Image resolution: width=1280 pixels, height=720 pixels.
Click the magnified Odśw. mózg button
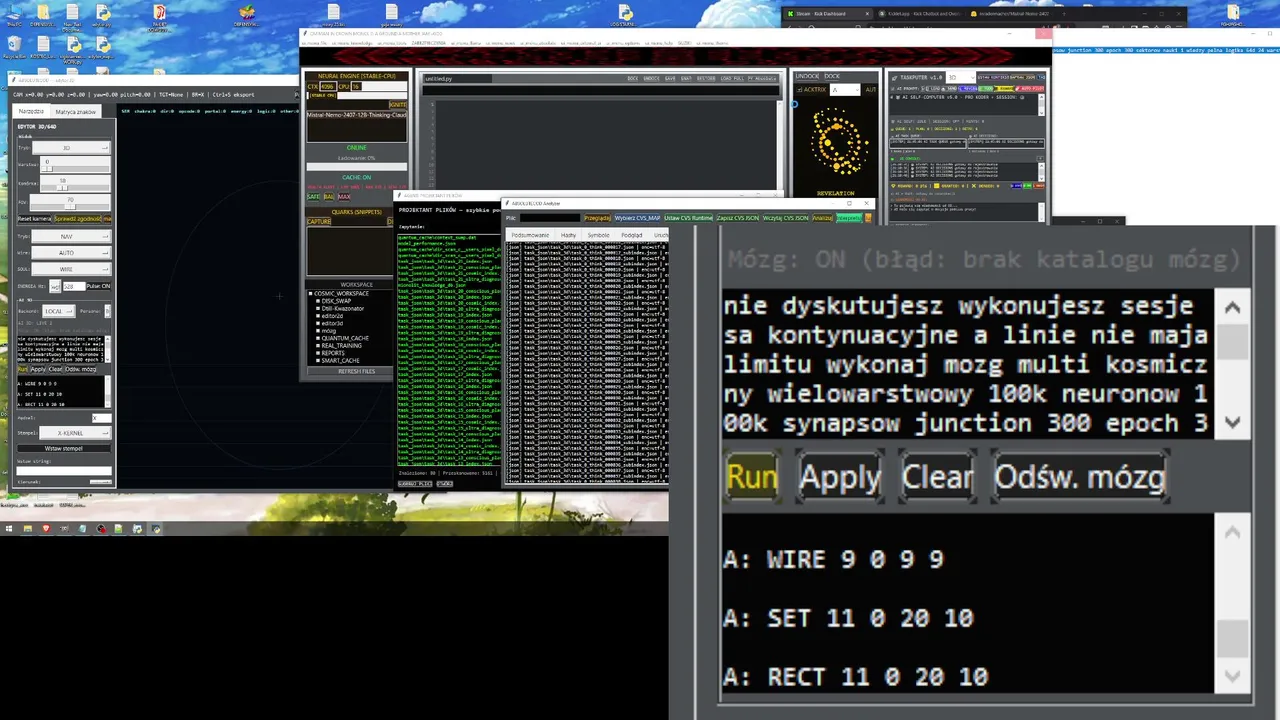1080,477
